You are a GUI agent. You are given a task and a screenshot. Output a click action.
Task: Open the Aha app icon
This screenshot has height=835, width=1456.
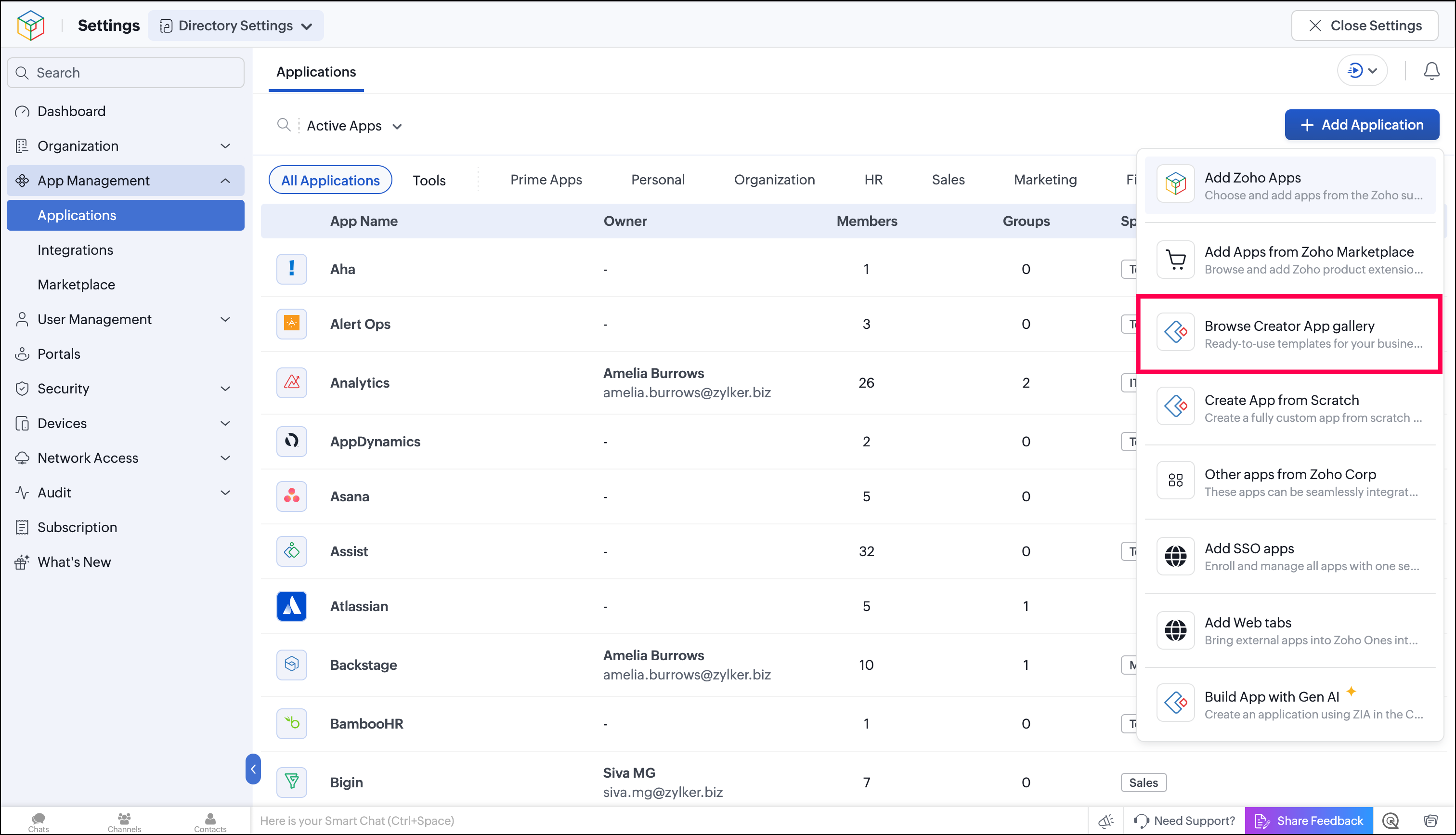pos(292,269)
